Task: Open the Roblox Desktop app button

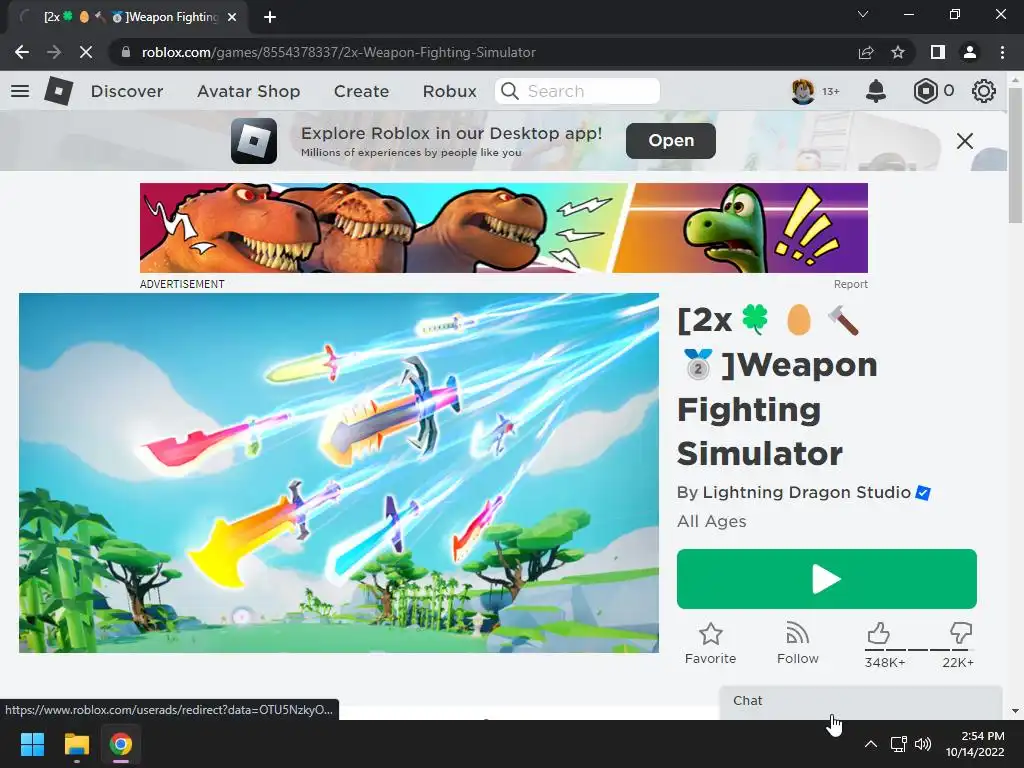Action: 671,140
